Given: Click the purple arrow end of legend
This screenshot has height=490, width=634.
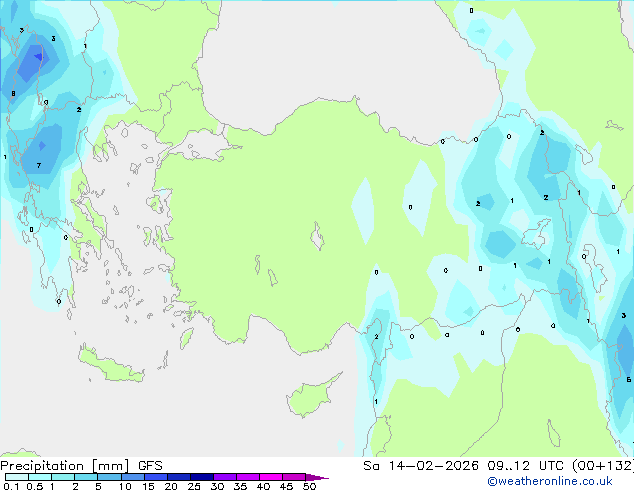Looking at the screenshot, I should click(317, 477).
